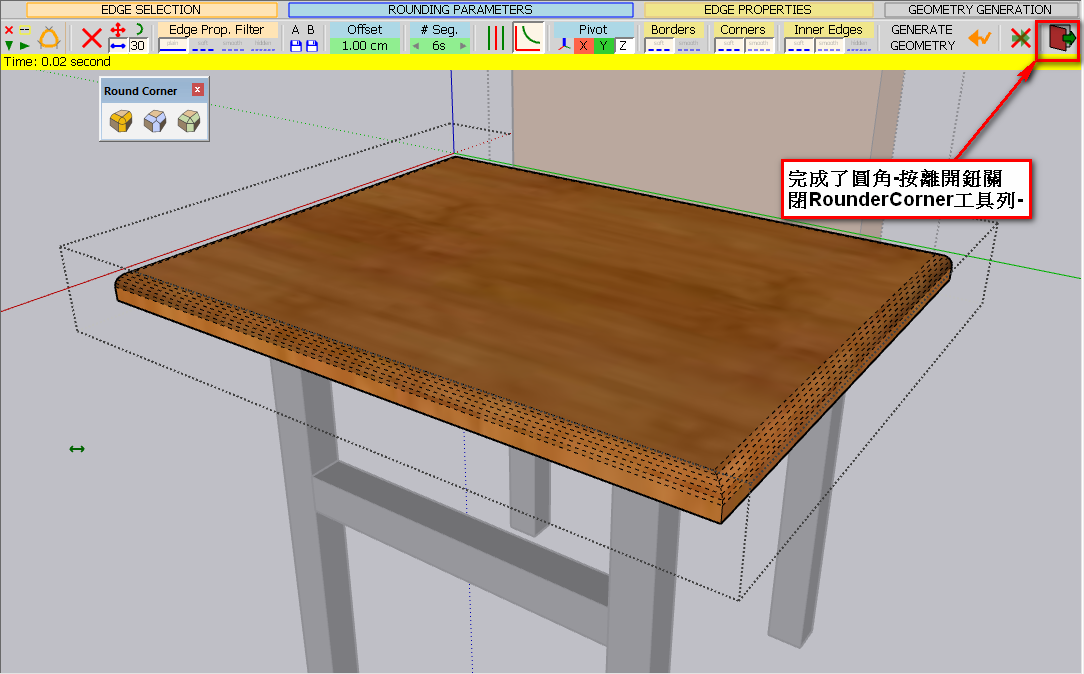Screen dimensions: 1084x674
Task: Click the segments value 6s
Action: pos(439,46)
